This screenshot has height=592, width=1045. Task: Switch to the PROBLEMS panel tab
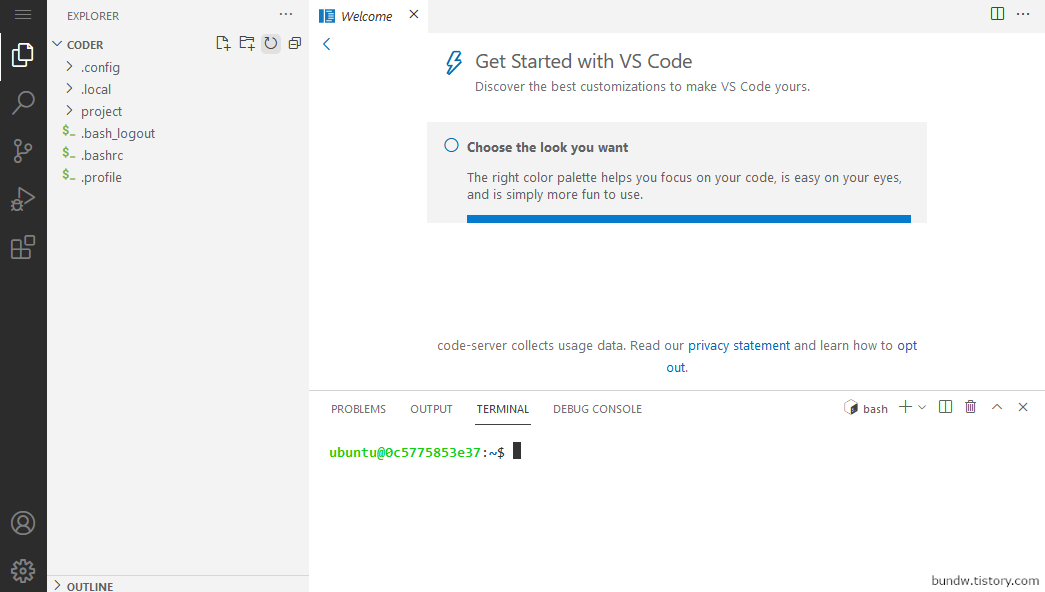pos(359,409)
